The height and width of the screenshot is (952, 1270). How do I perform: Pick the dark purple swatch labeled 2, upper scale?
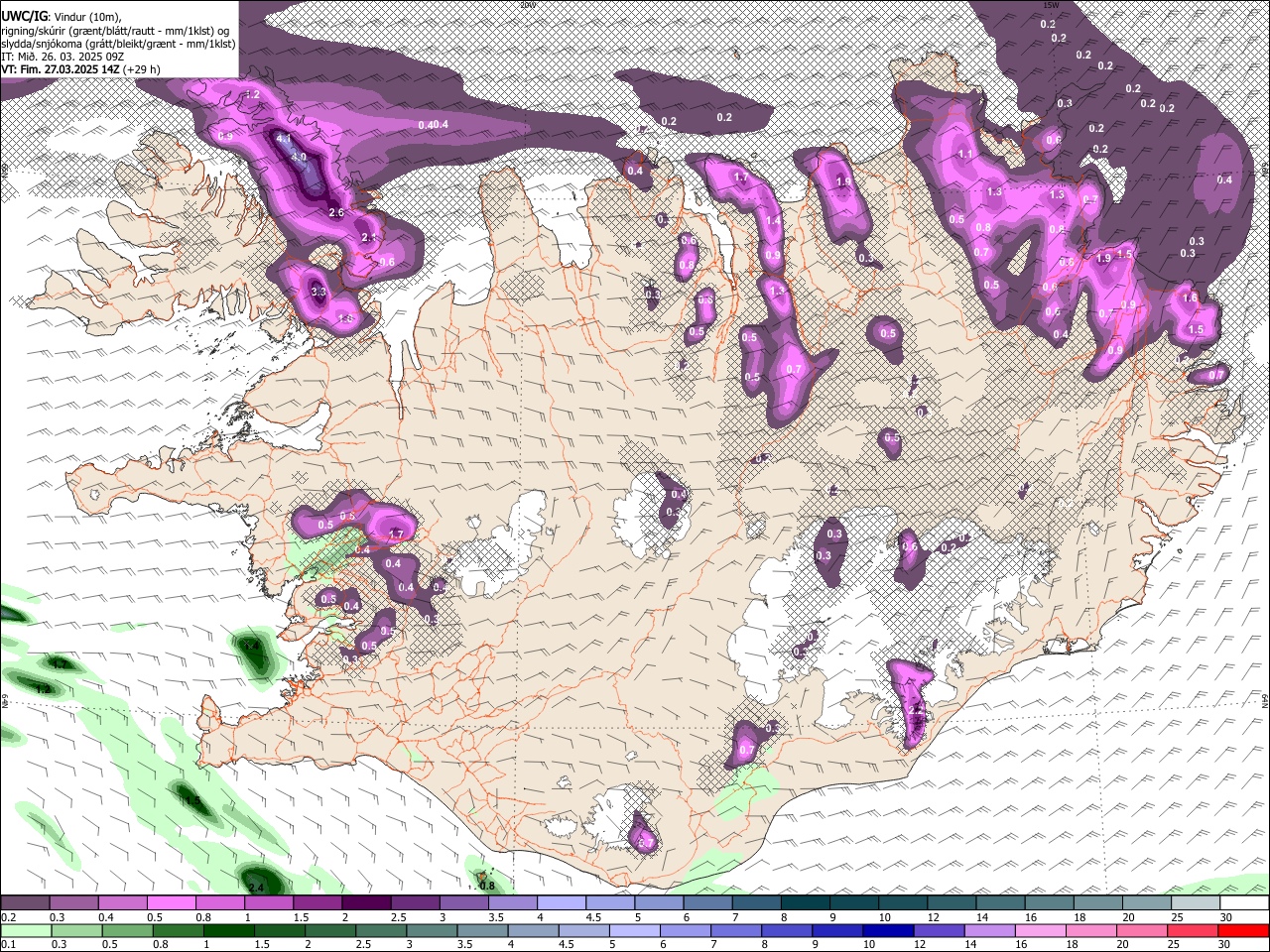(365, 903)
